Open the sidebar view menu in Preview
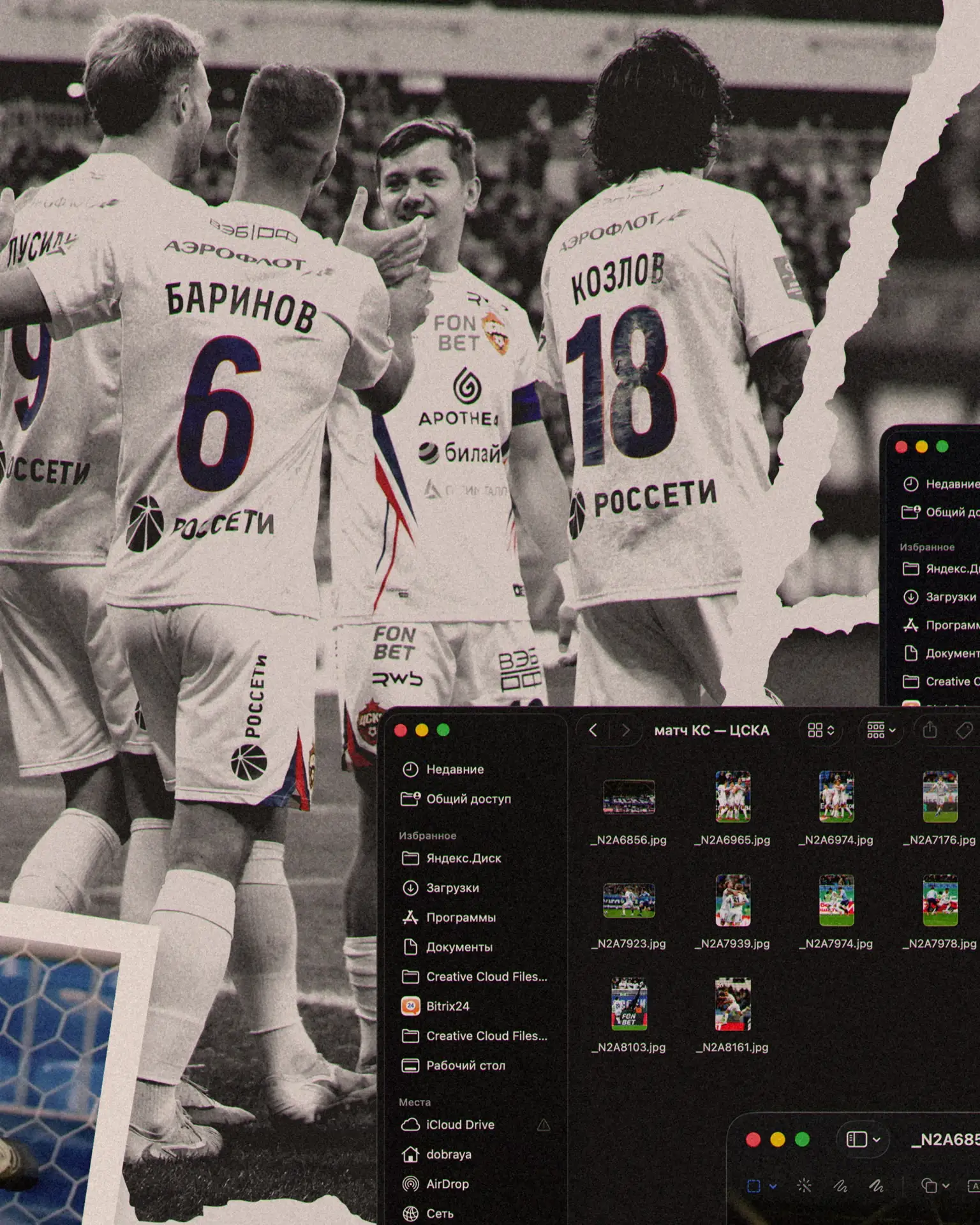 [x=863, y=1140]
